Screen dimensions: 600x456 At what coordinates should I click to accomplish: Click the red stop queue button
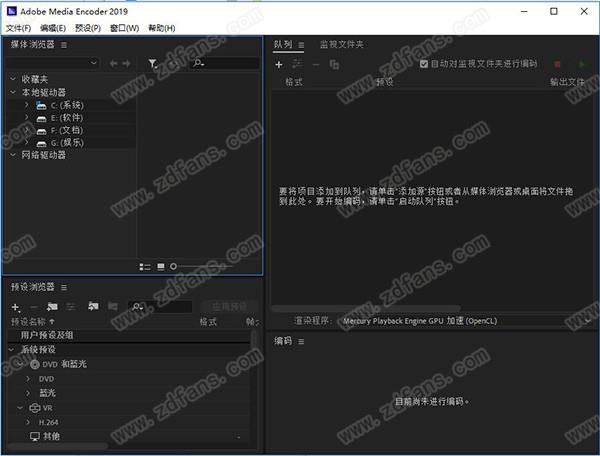click(x=557, y=64)
